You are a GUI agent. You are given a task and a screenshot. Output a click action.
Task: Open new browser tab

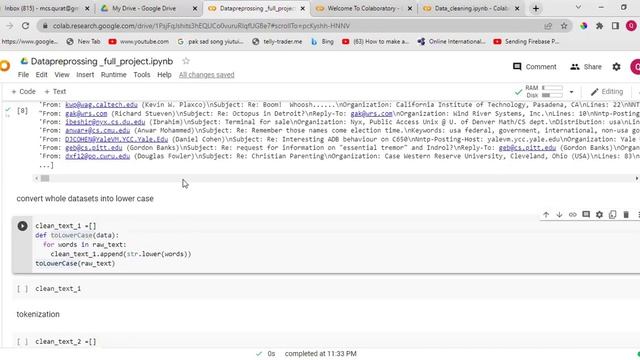[536, 8]
